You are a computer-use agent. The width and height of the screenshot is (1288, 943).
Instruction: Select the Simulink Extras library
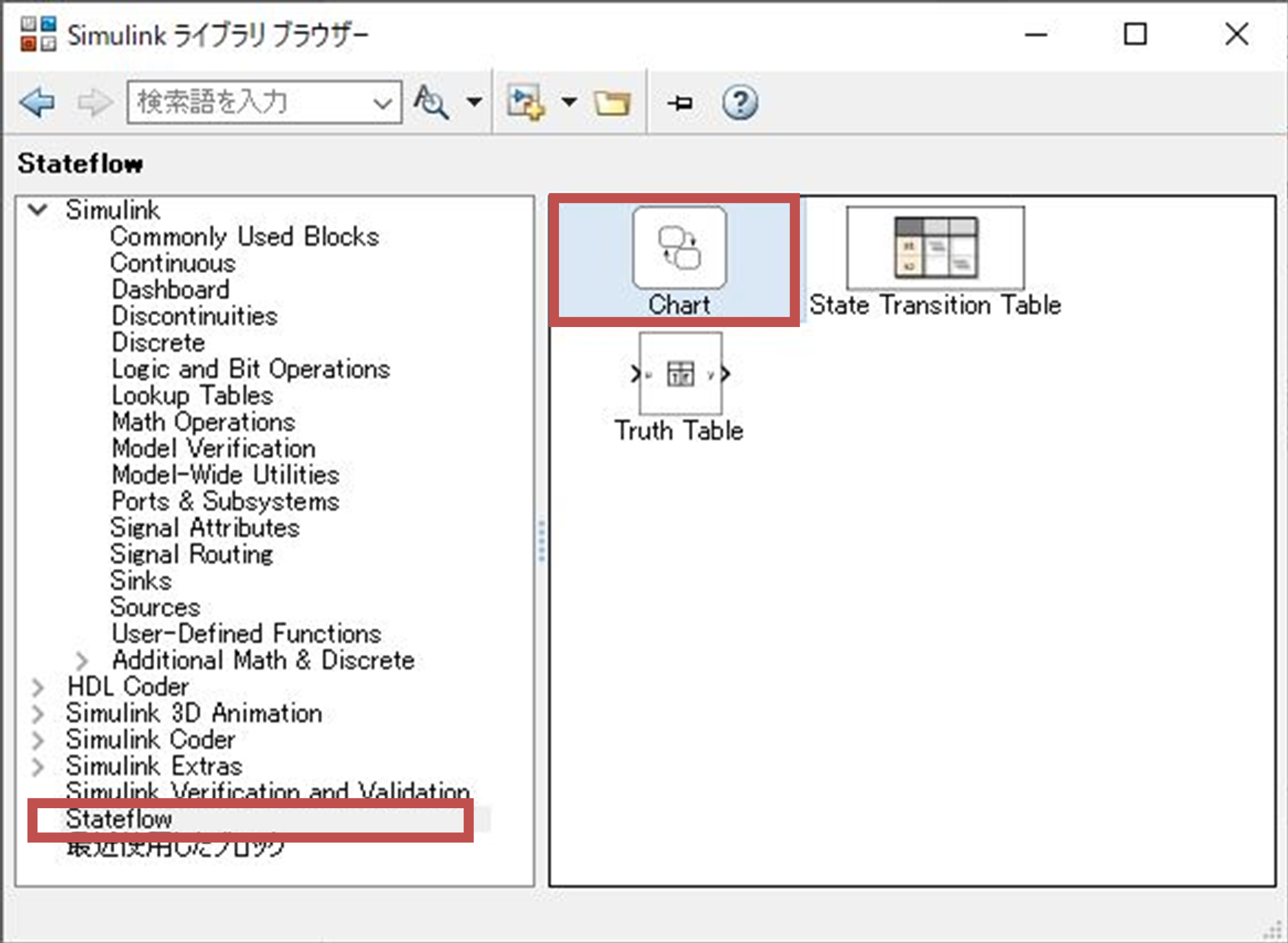coord(154,766)
